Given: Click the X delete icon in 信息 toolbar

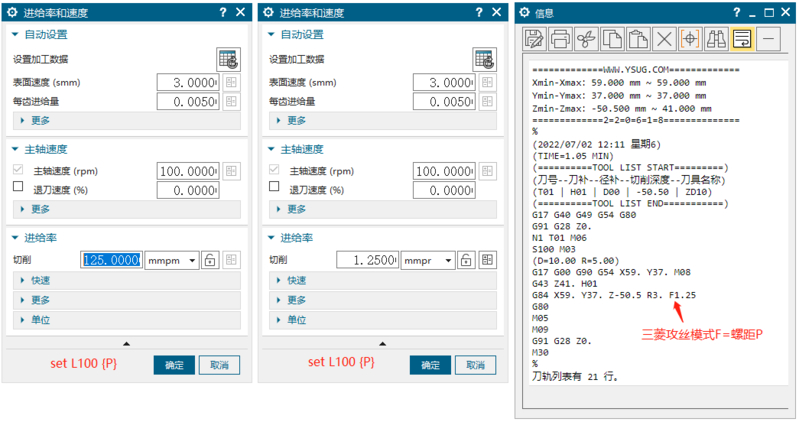Looking at the screenshot, I should point(664,39).
